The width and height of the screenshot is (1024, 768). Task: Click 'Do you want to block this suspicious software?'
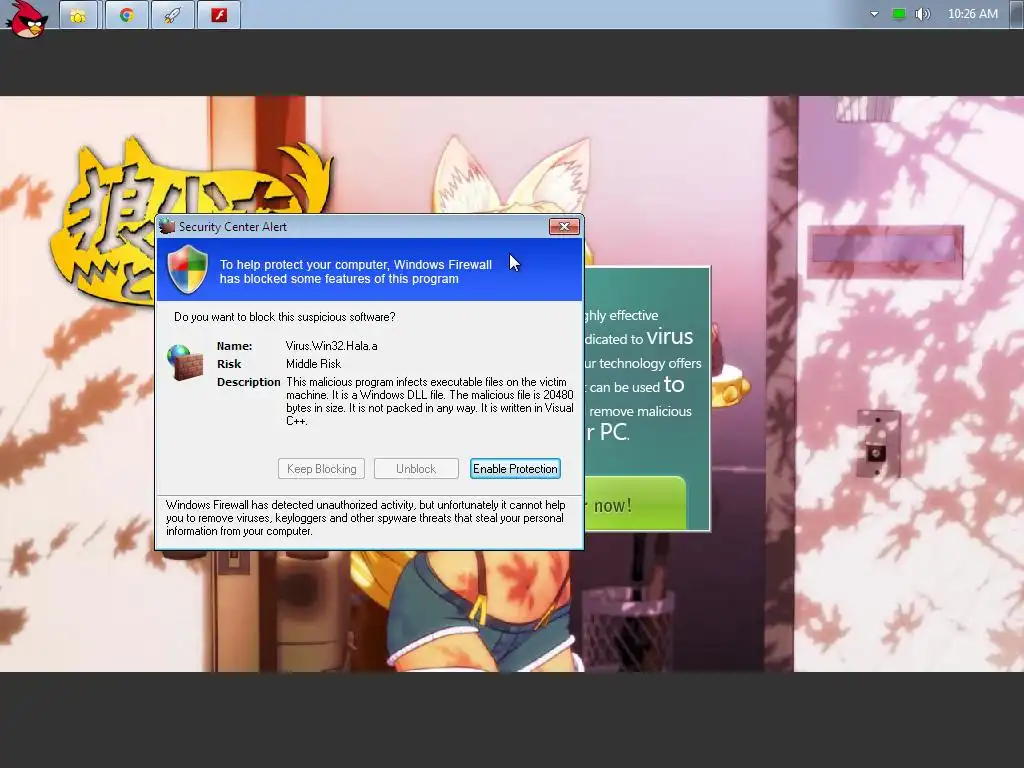(x=284, y=317)
